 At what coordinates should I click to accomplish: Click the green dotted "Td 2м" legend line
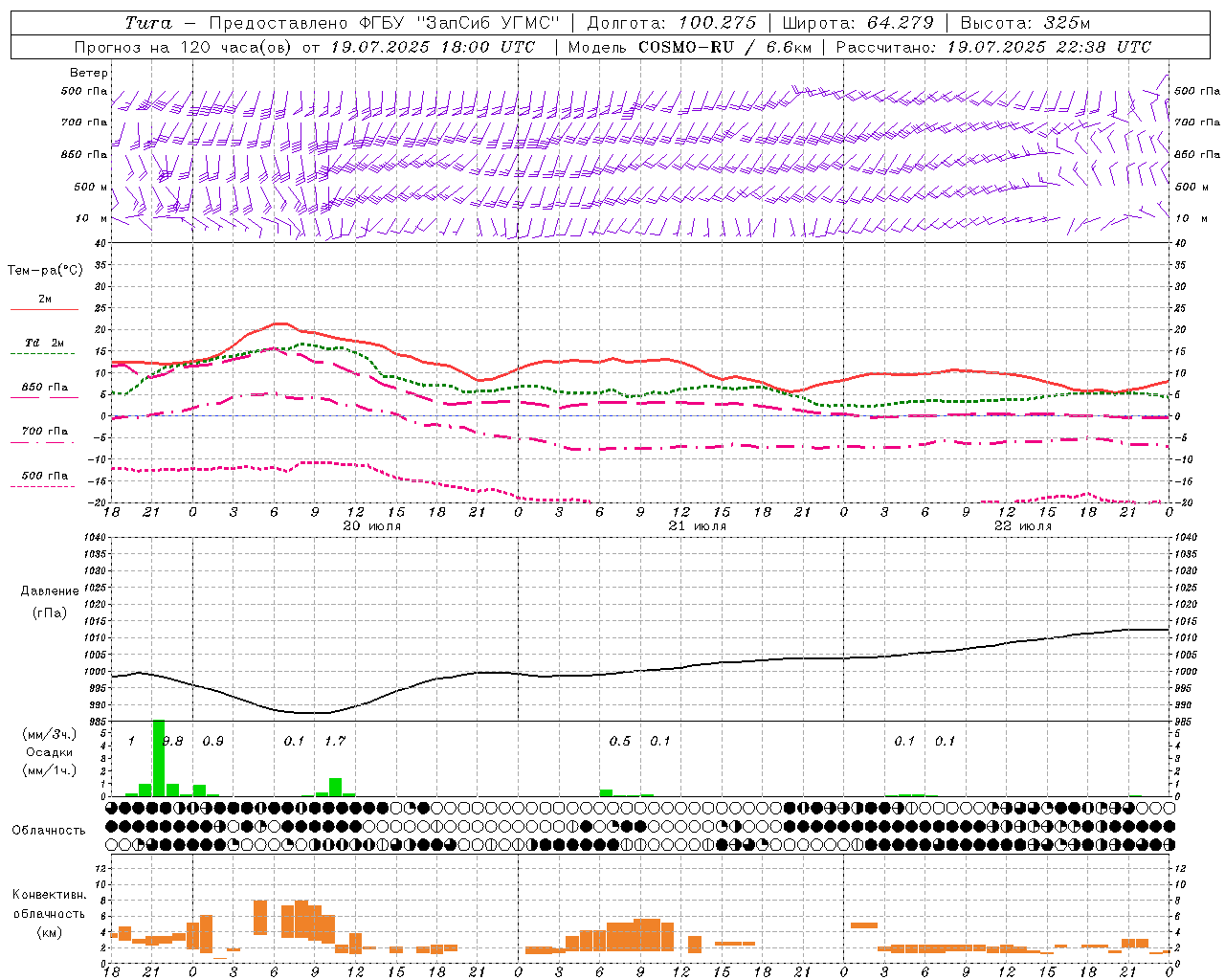(44, 354)
